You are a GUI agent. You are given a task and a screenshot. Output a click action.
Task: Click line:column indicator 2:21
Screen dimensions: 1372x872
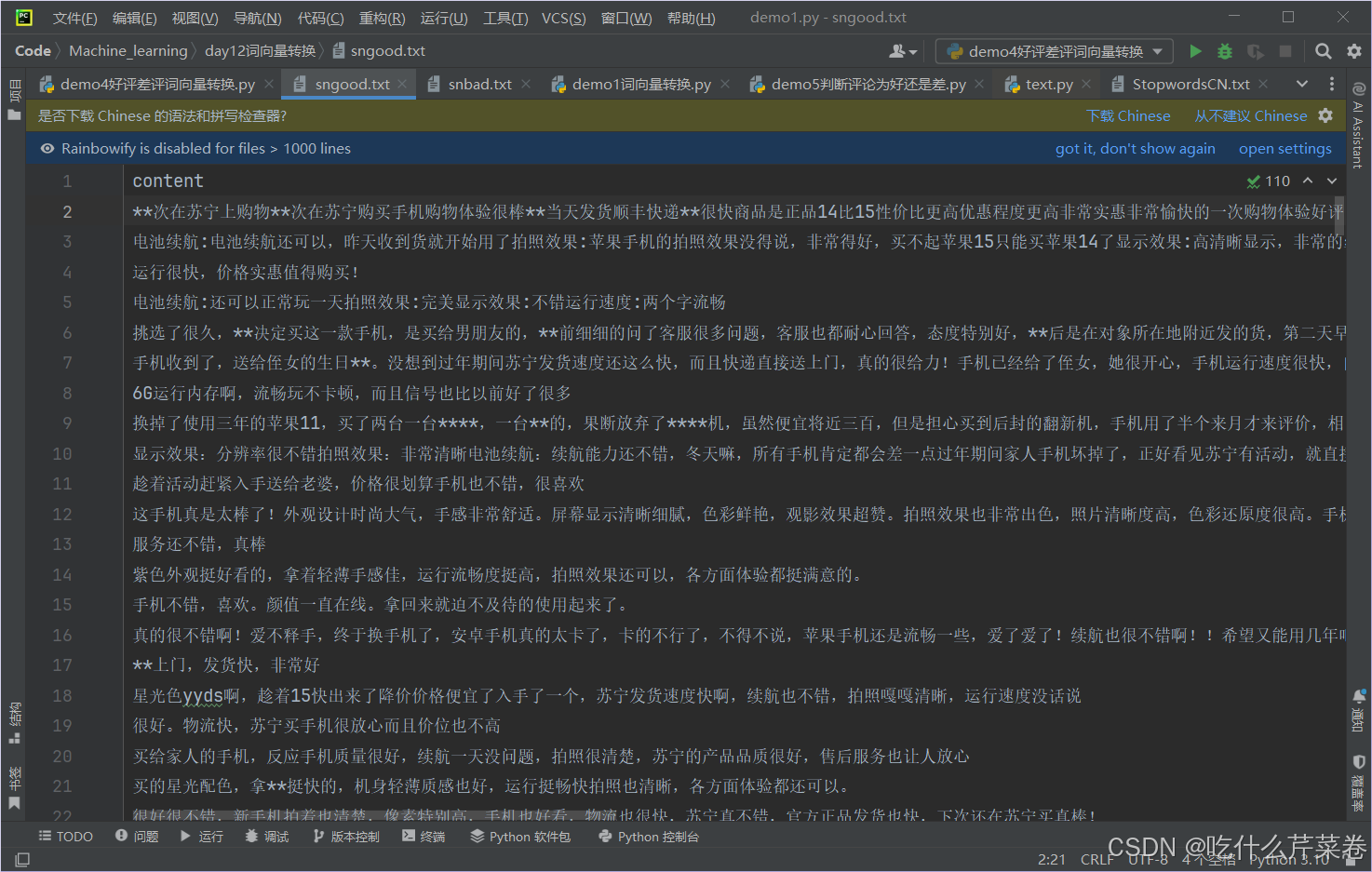[x=1052, y=859]
